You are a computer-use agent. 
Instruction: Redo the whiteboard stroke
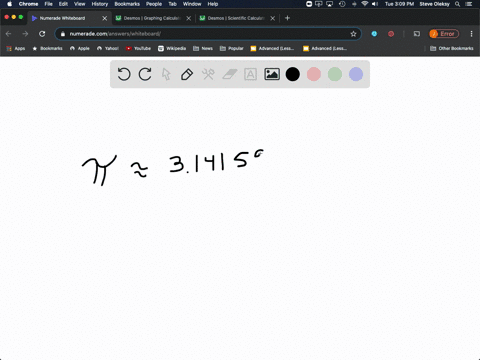(145, 74)
